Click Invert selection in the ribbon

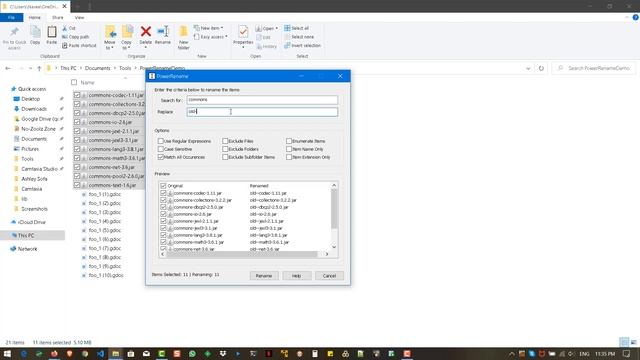pos(302,45)
